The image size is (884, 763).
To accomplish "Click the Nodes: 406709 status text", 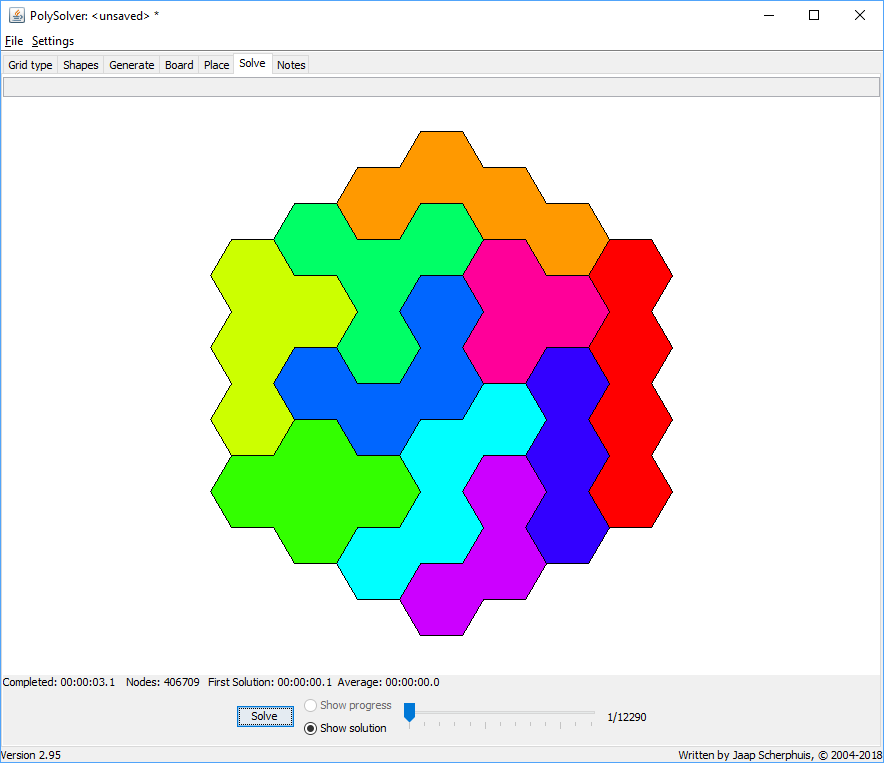I will tap(162, 682).
